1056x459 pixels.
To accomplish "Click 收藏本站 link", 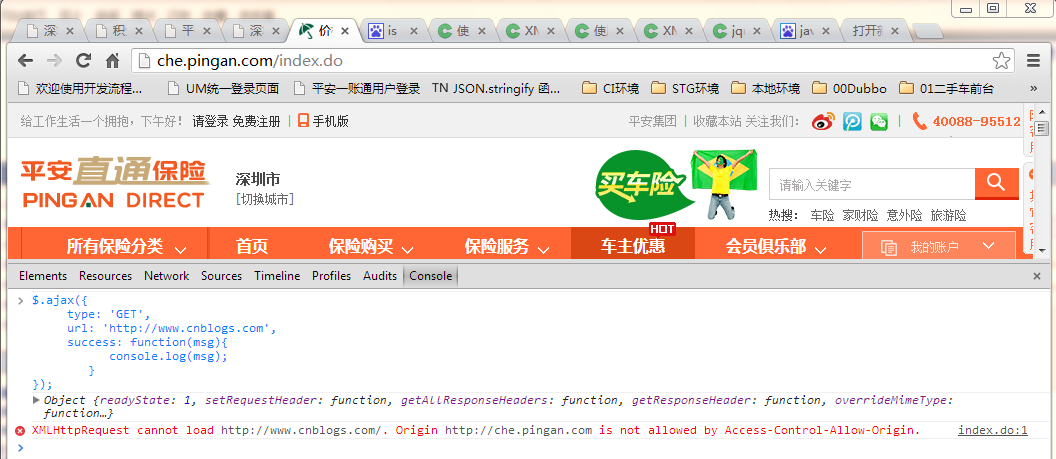I will pos(718,122).
